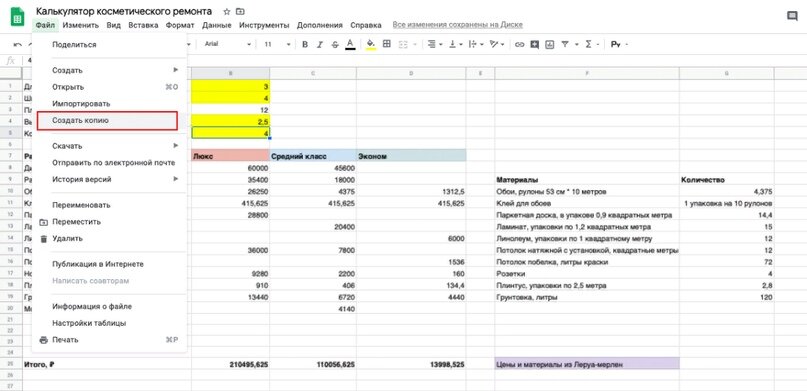Click the Удалить trash icon
This screenshot has height=391, width=807.
coord(43,239)
